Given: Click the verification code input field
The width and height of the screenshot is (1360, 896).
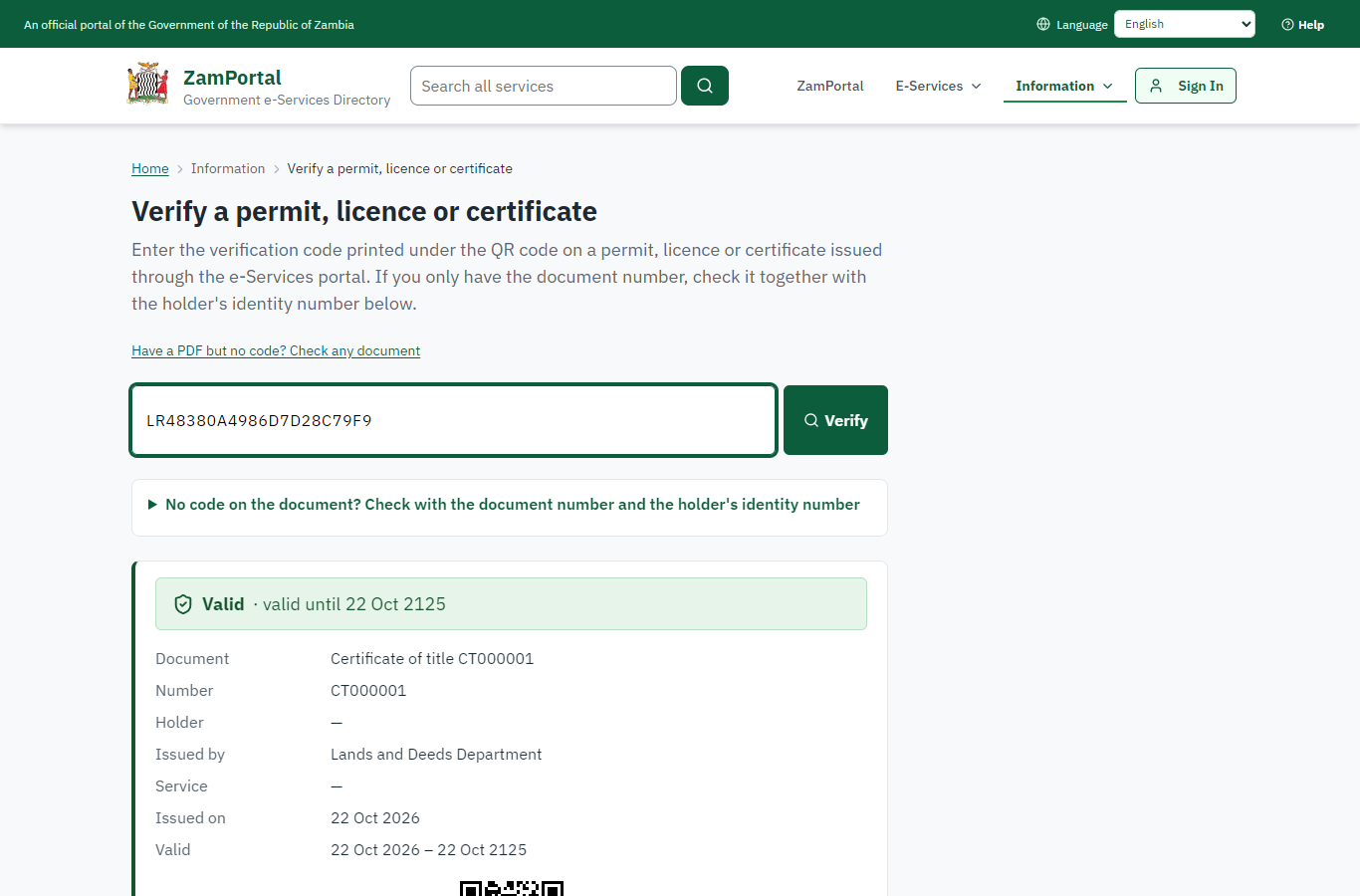Looking at the screenshot, I should 454,420.
